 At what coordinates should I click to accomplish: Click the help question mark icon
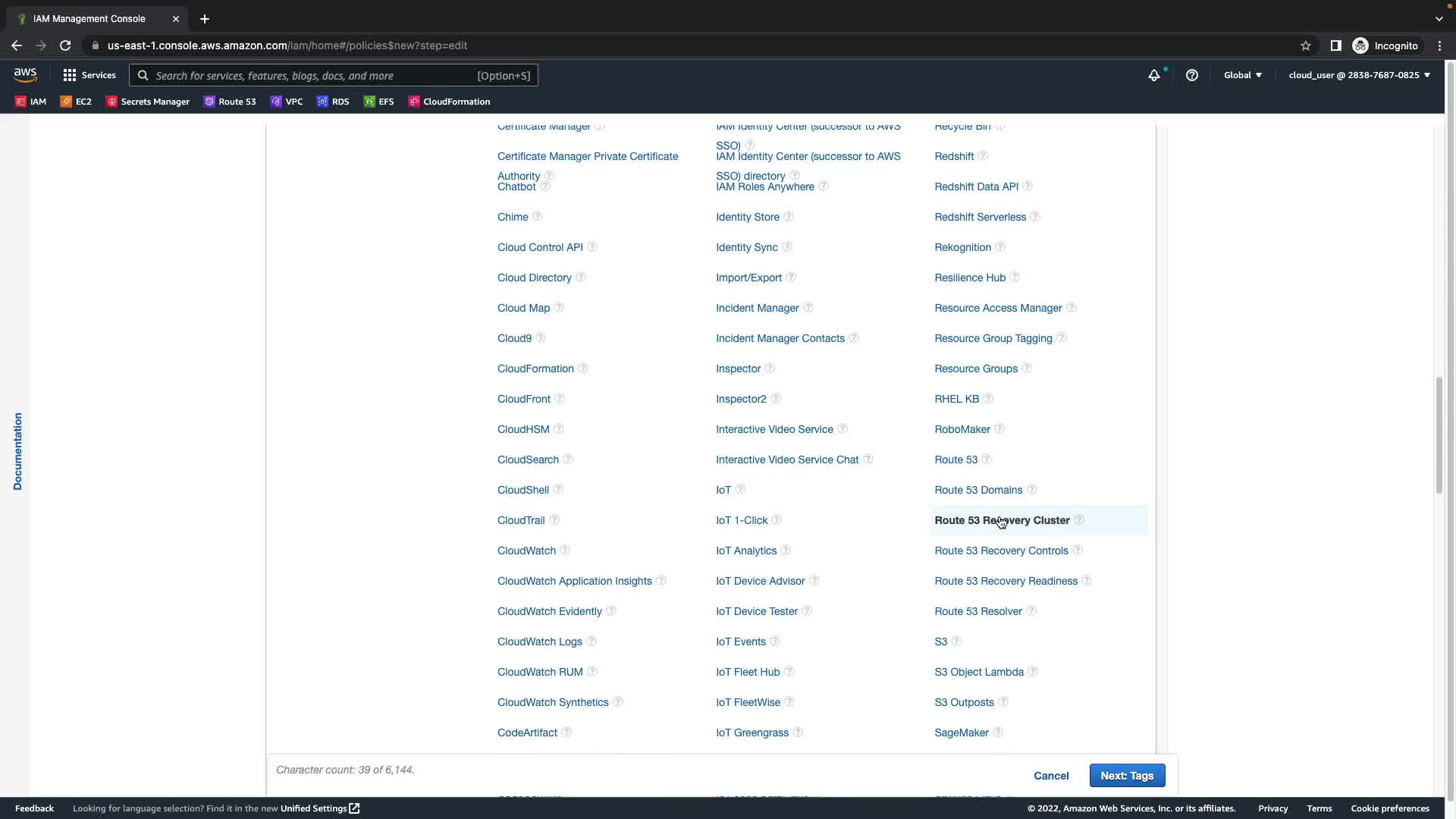coord(1191,75)
